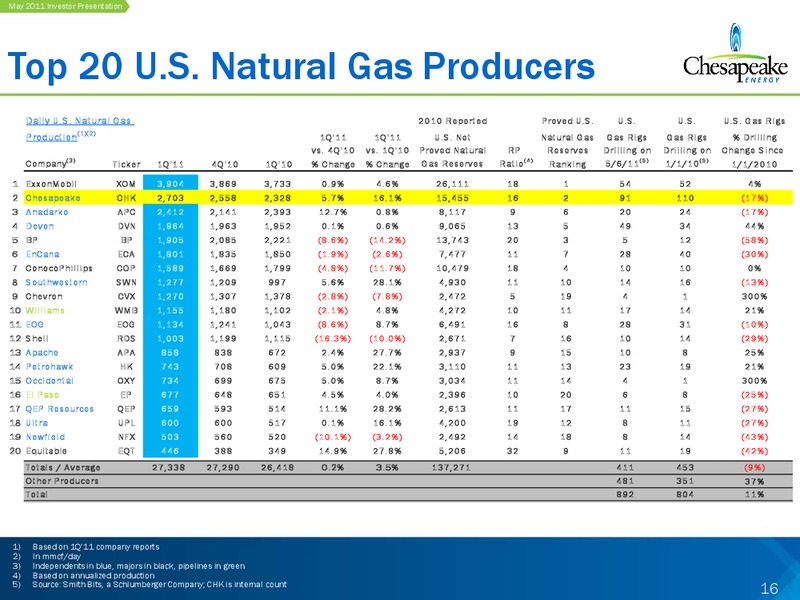Click footnote 'Based on annualized production'
Viewport: 800px width, 600px height.
(x=93, y=576)
